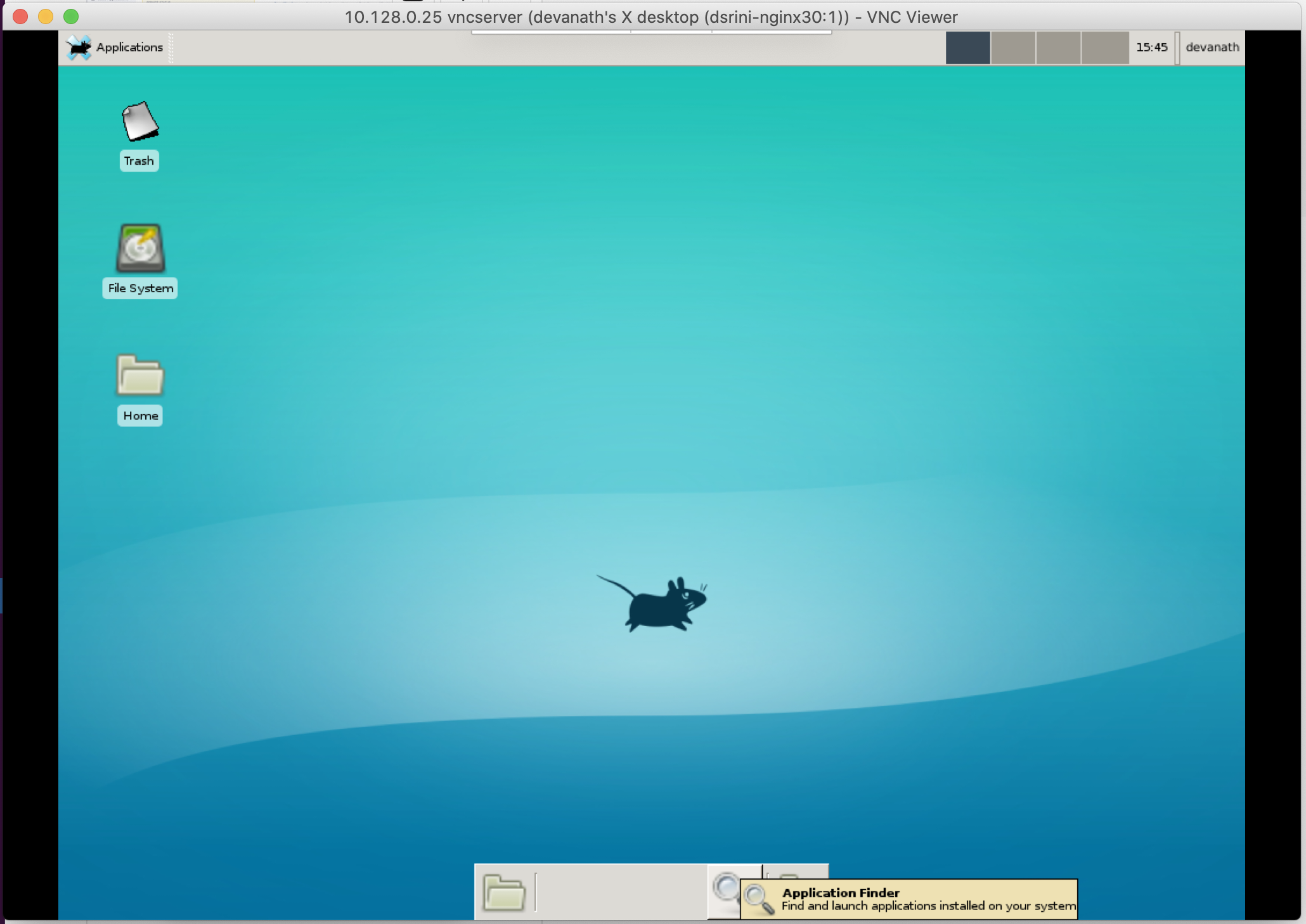Click the folder launcher in bottom panel

point(504,892)
